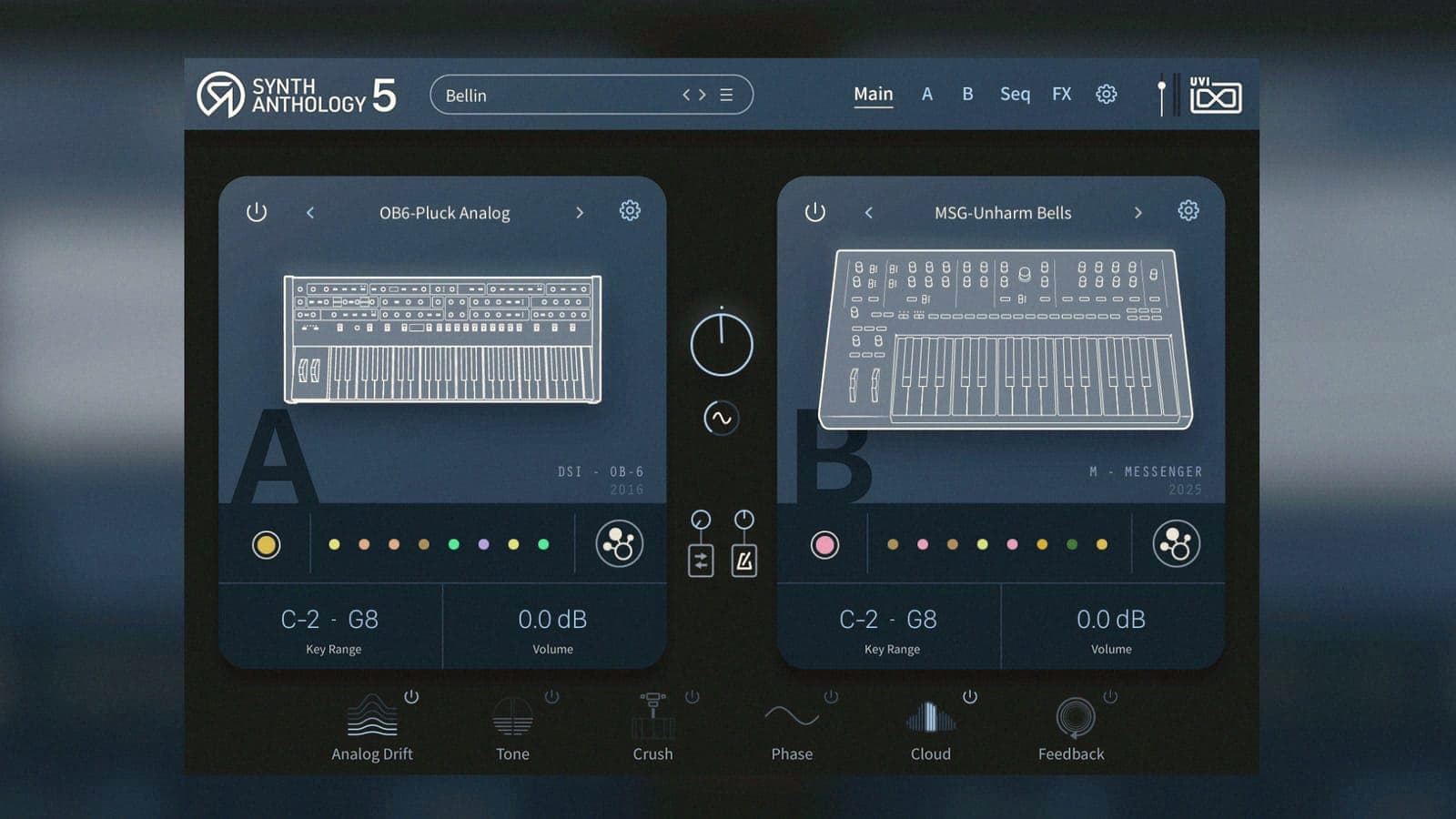Switch to the FX tab
The height and width of the screenshot is (819, 1456).
(x=1062, y=94)
